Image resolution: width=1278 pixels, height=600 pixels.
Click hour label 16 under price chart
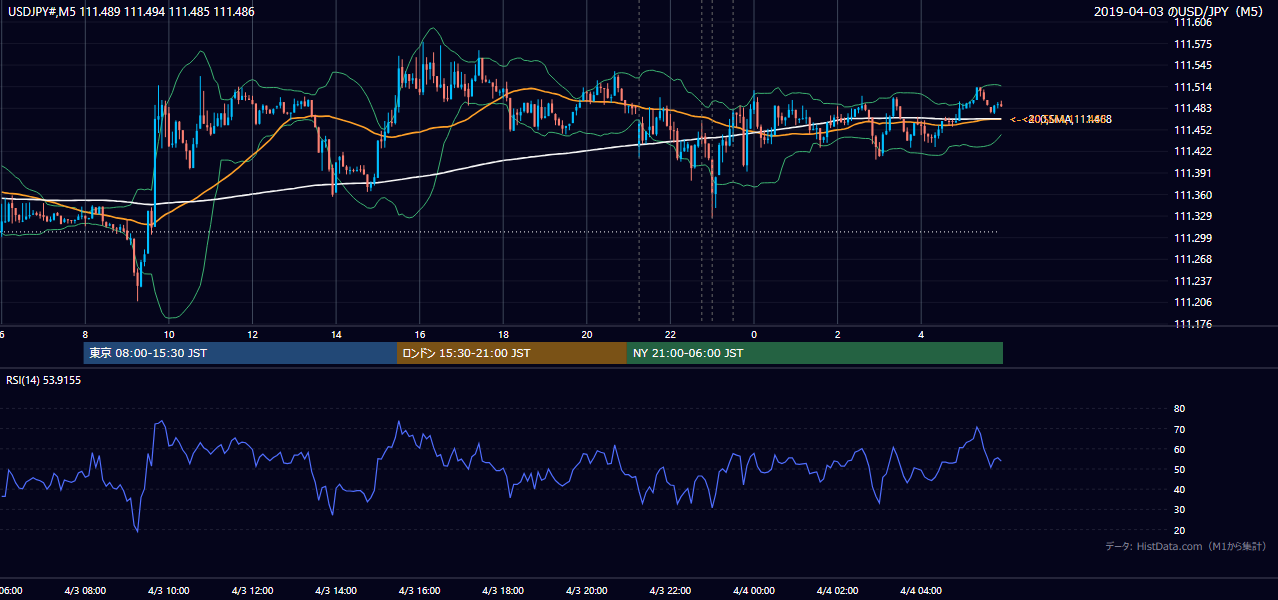(x=420, y=334)
